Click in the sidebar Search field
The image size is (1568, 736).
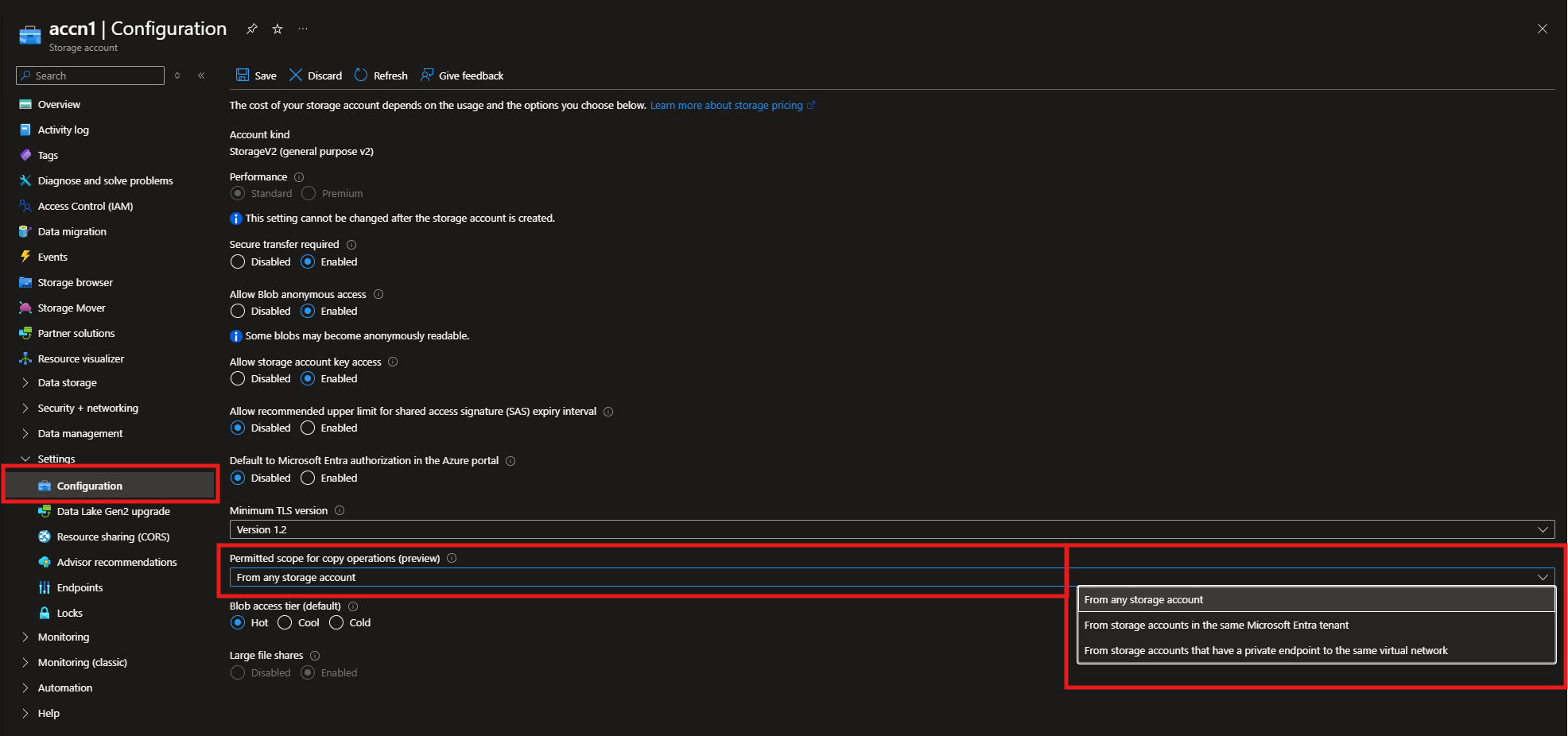click(90, 76)
